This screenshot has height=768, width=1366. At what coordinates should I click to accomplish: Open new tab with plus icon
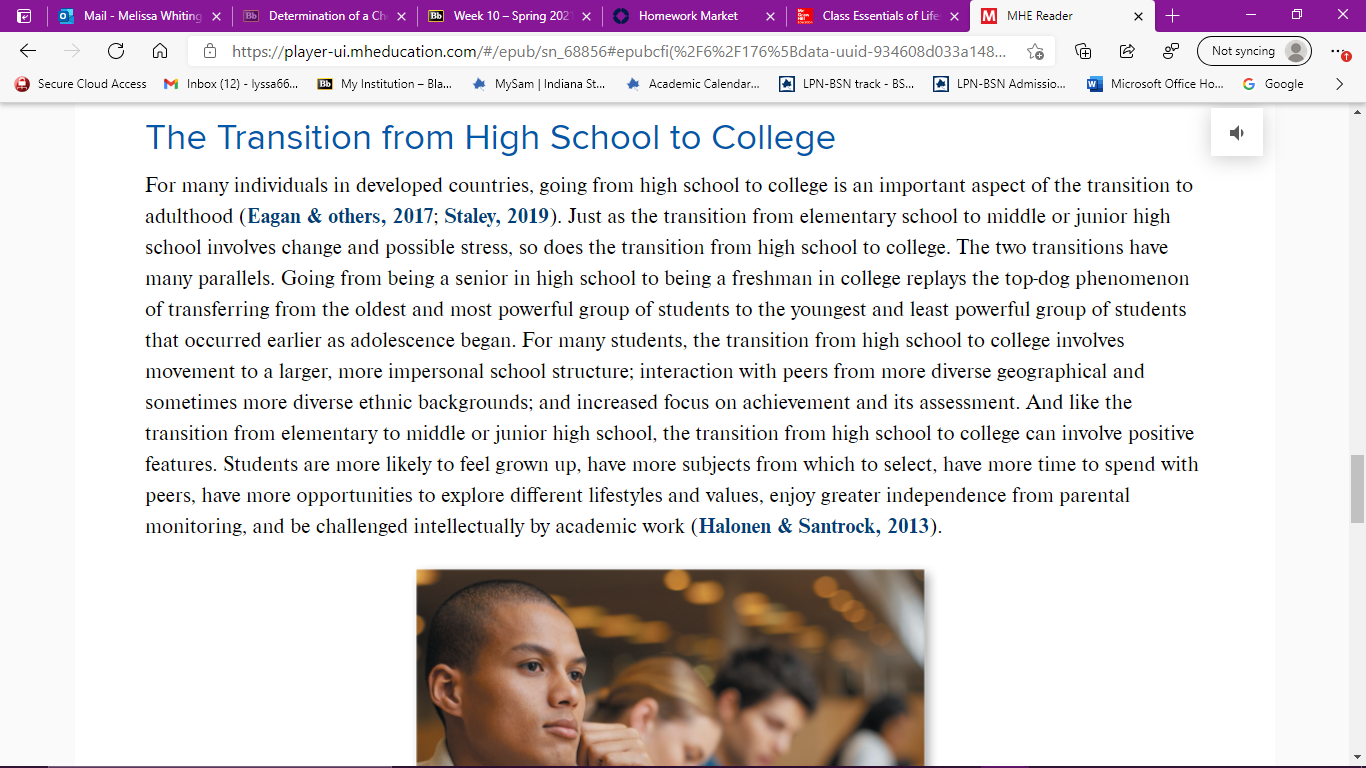click(1173, 16)
